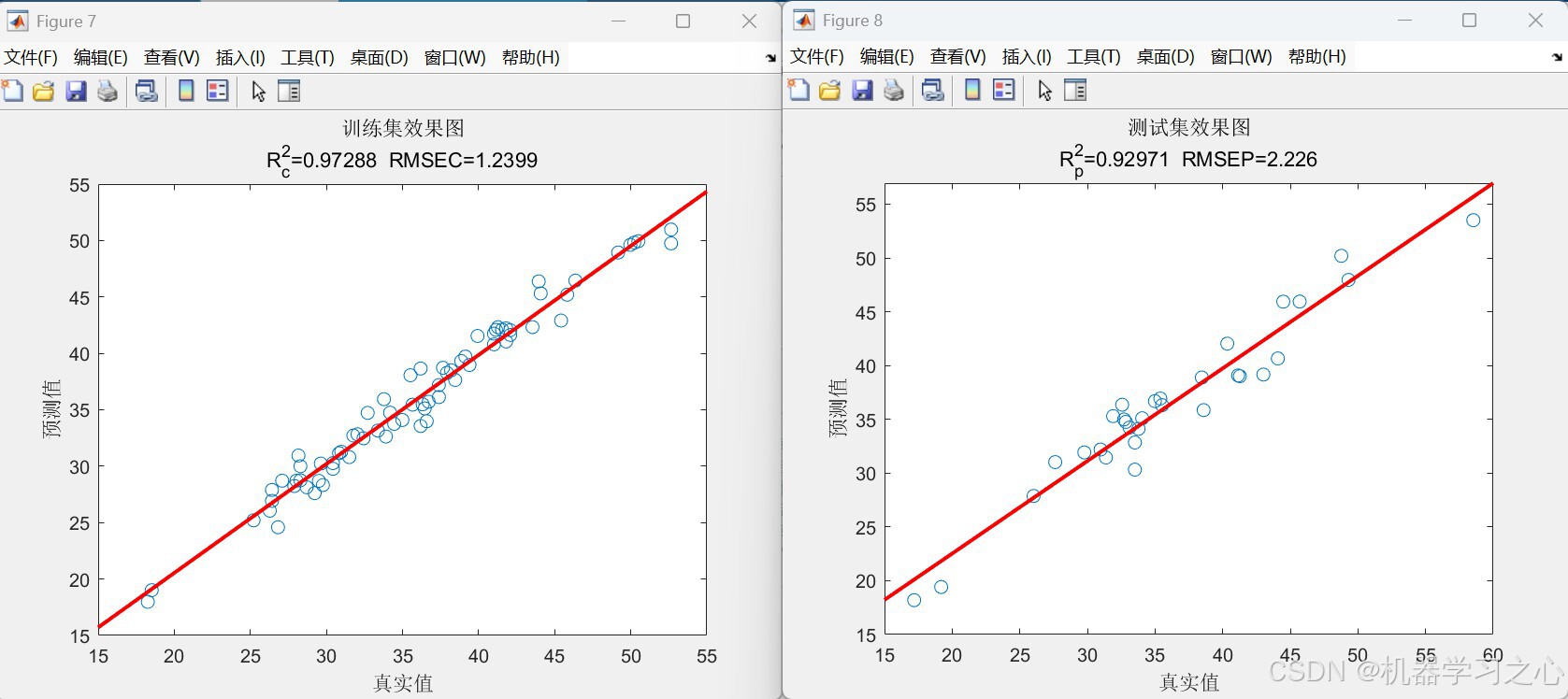The width and height of the screenshot is (1568, 699).
Task: Click the RMSEC=1.2399 subtitle text
Action: [x=464, y=160]
